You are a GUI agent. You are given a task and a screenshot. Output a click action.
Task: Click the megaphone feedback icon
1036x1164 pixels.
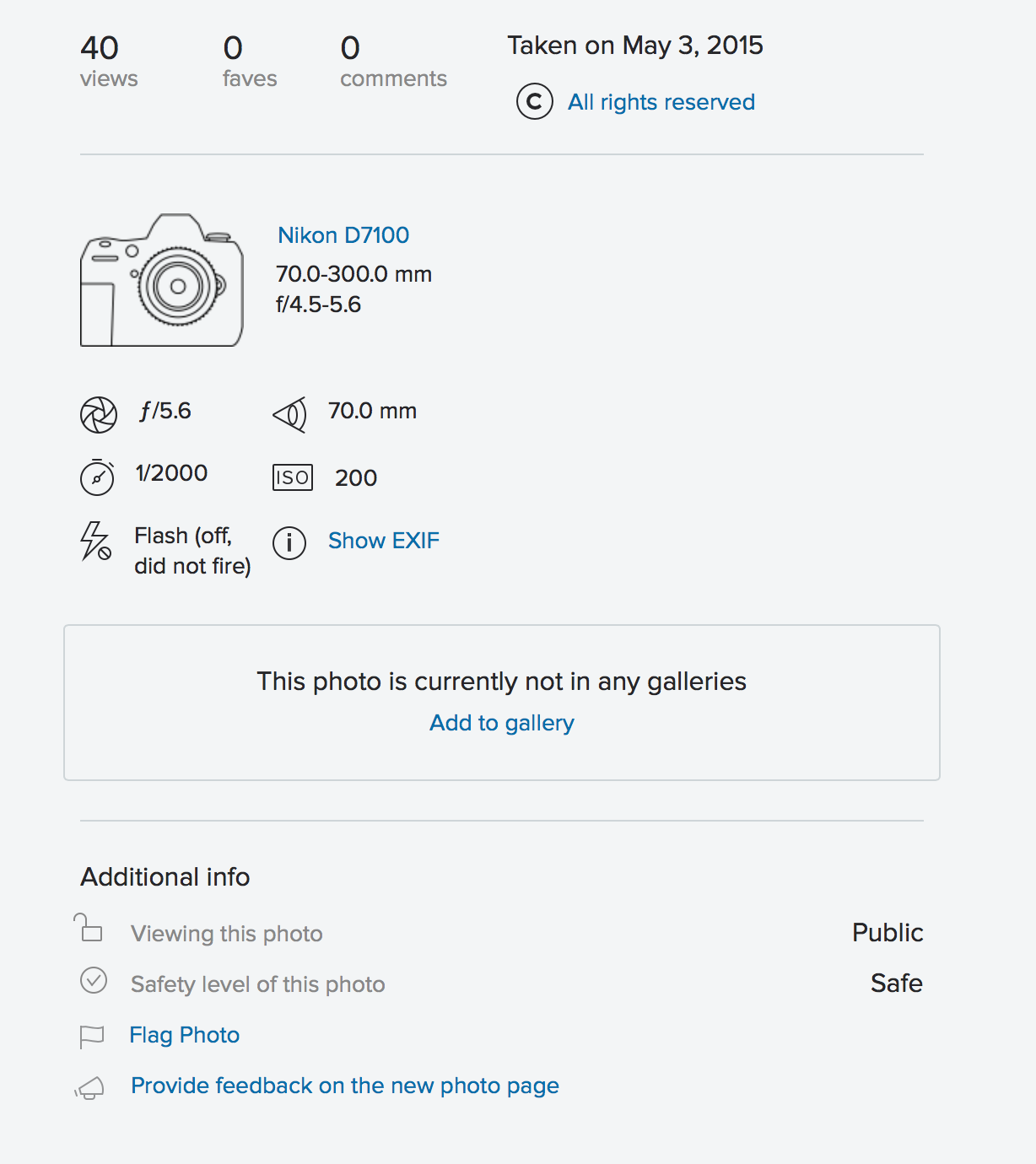(89, 1088)
